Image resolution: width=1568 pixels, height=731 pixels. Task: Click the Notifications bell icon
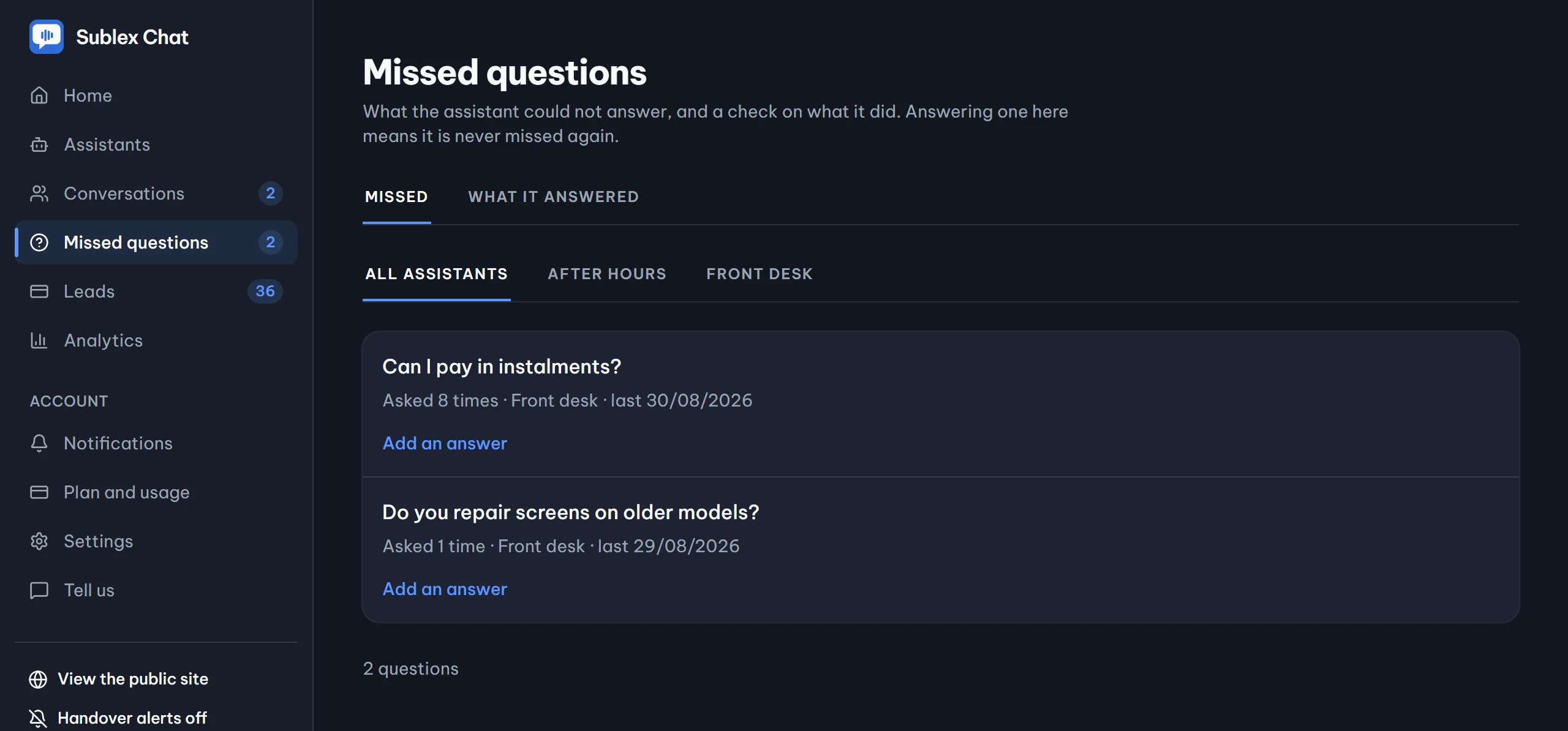point(39,443)
